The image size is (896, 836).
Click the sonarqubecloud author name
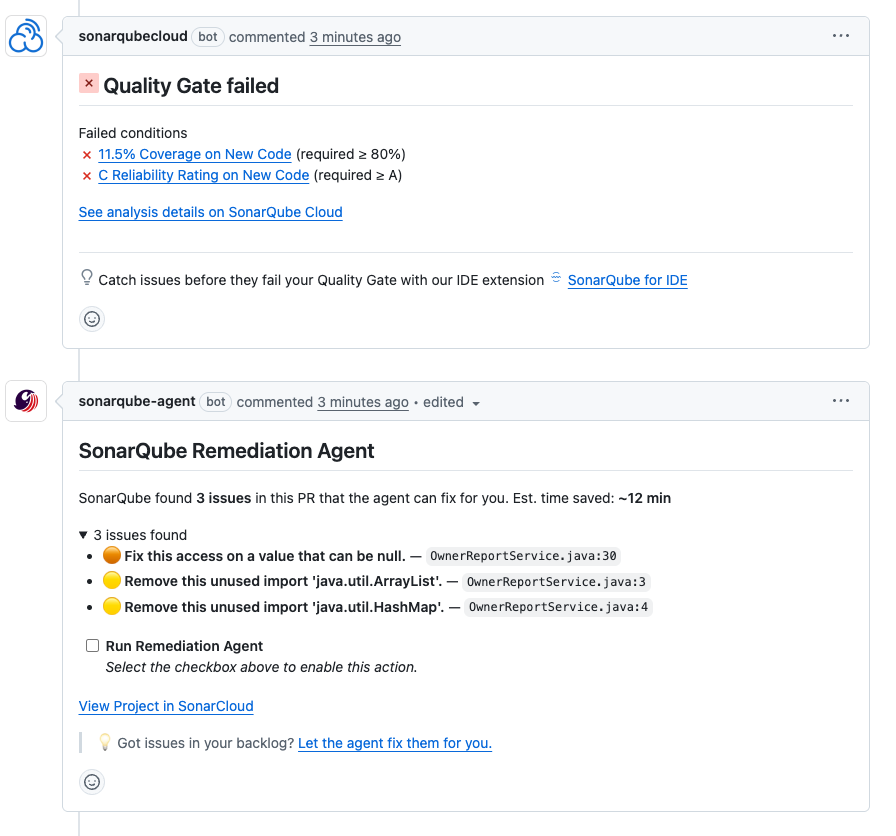click(x=133, y=36)
